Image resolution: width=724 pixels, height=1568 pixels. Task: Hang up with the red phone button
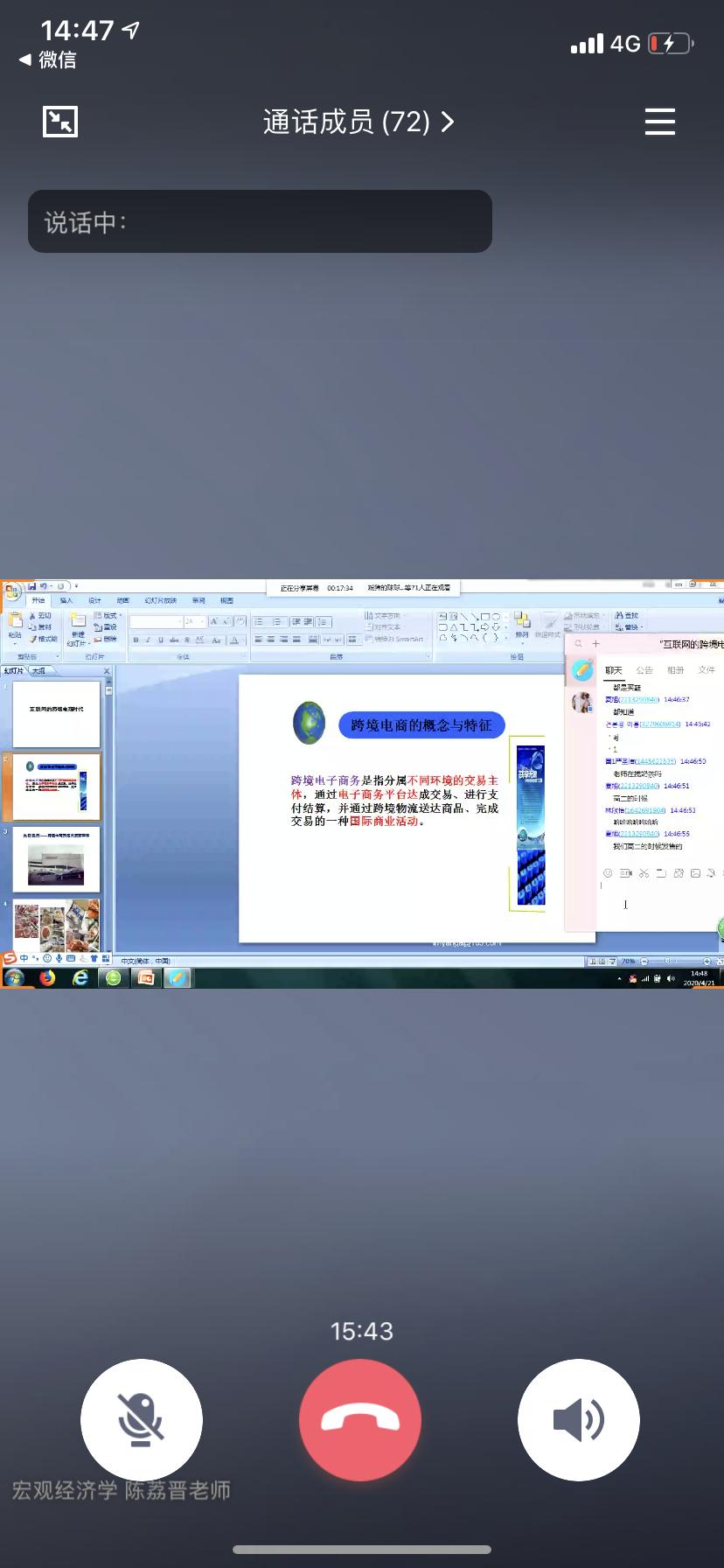(x=360, y=1419)
